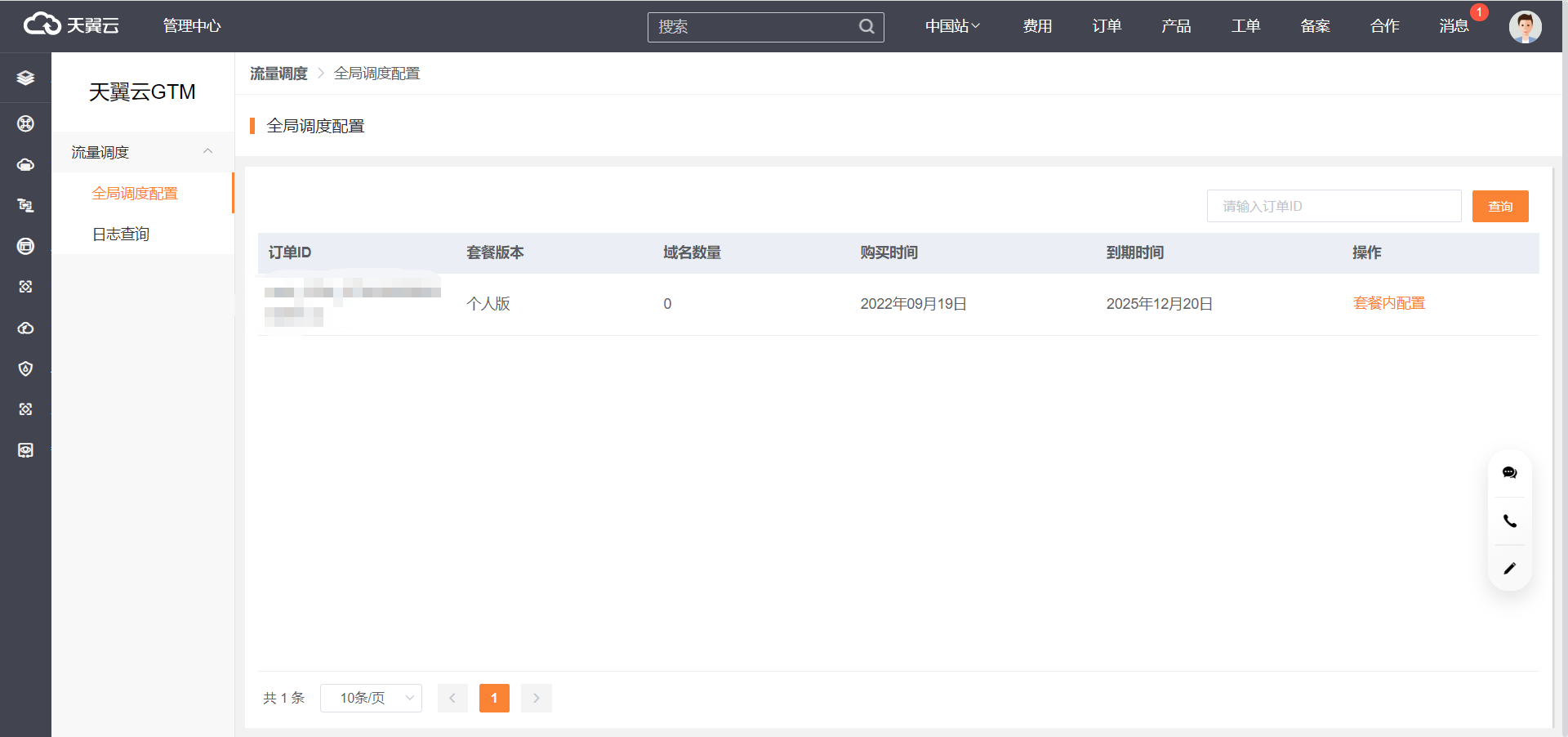This screenshot has height=737, width=1568.
Task: Open 消息 messages
Action: 1454,26
